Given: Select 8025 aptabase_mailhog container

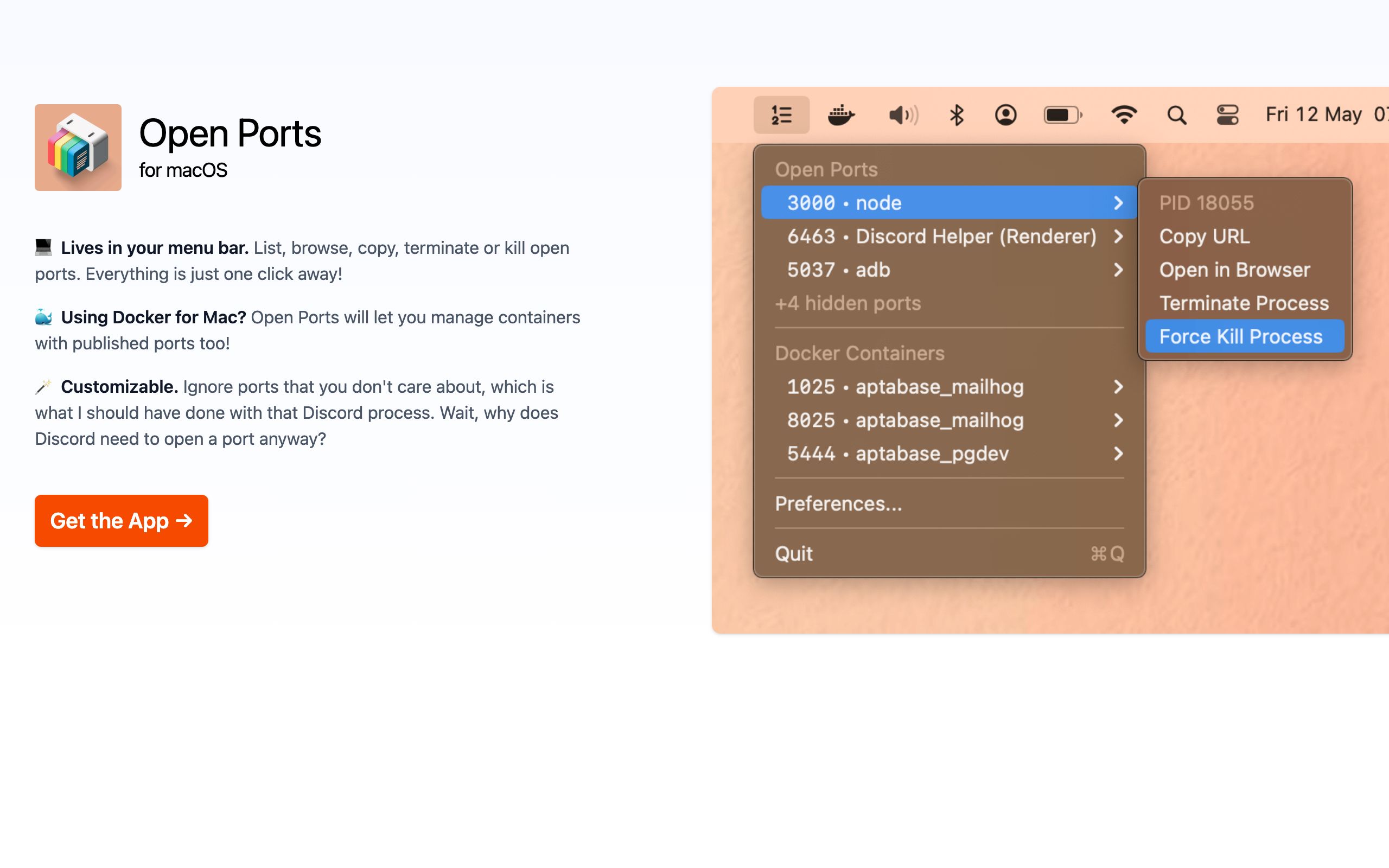Looking at the screenshot, I should pyautogui.click(x=948, y=420).
